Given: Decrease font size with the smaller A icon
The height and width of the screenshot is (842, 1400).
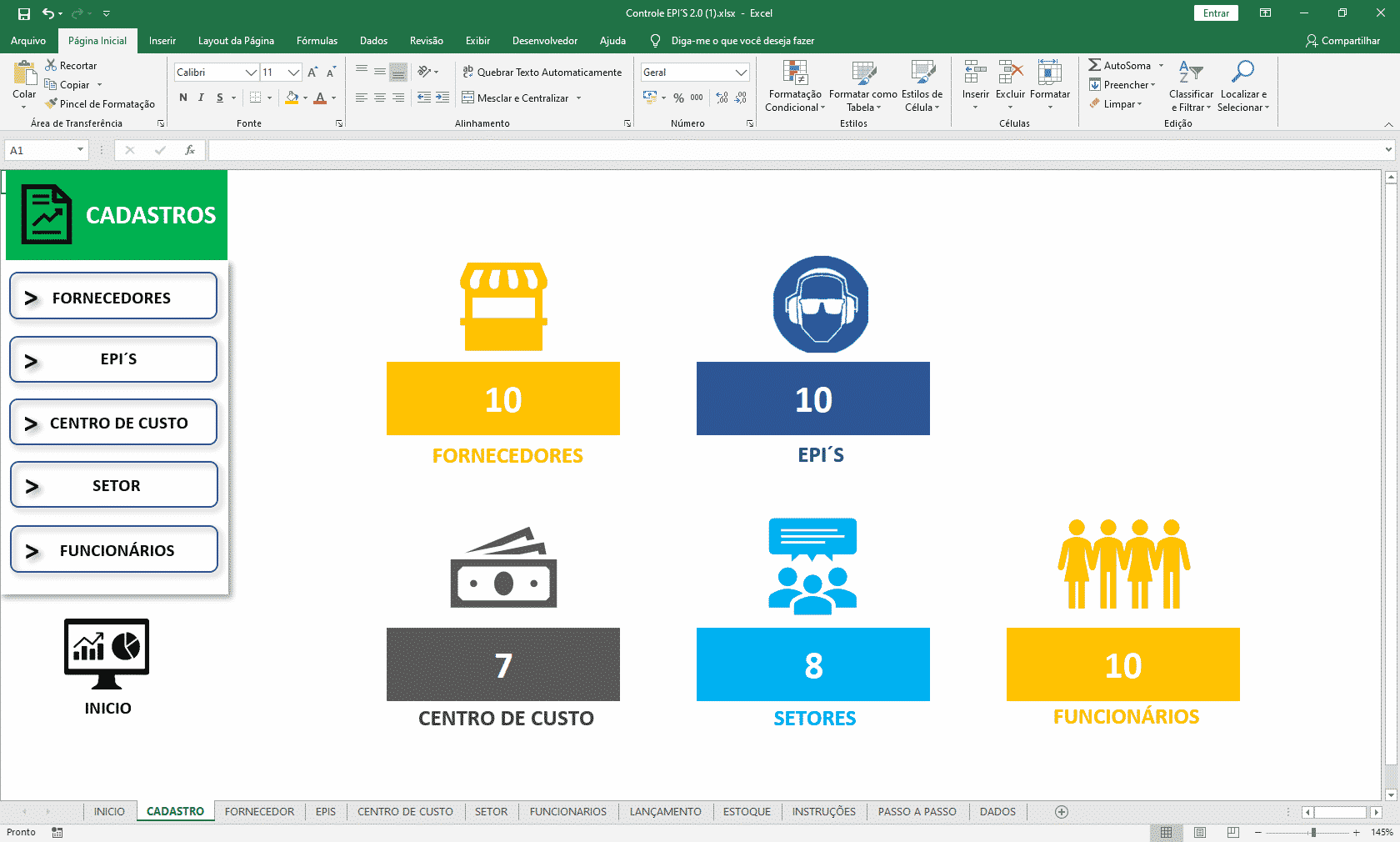Looking at the screenshot, I should 331,73.
